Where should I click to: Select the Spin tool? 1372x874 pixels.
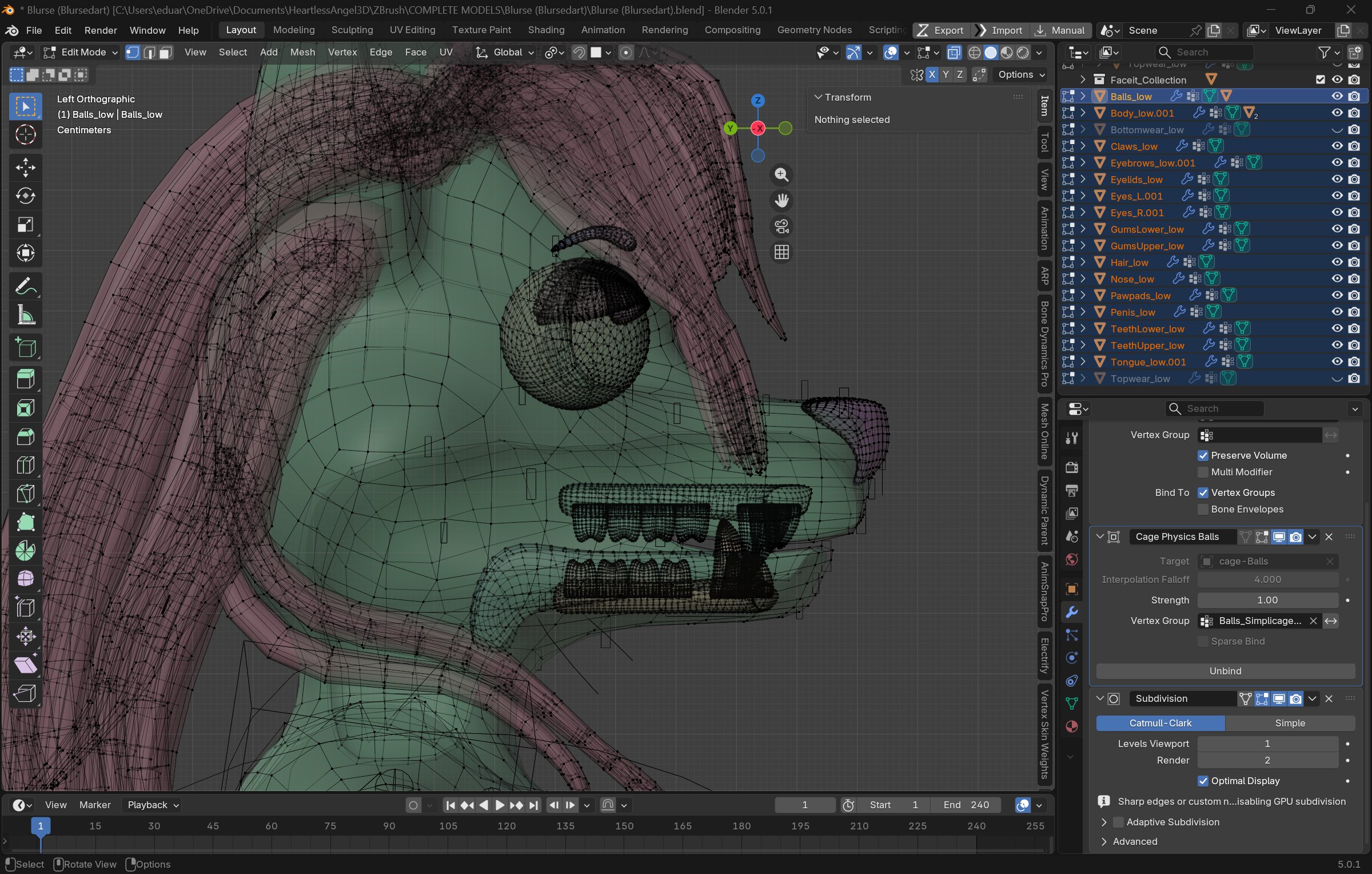pyautogui.click(x=25, y=551)
